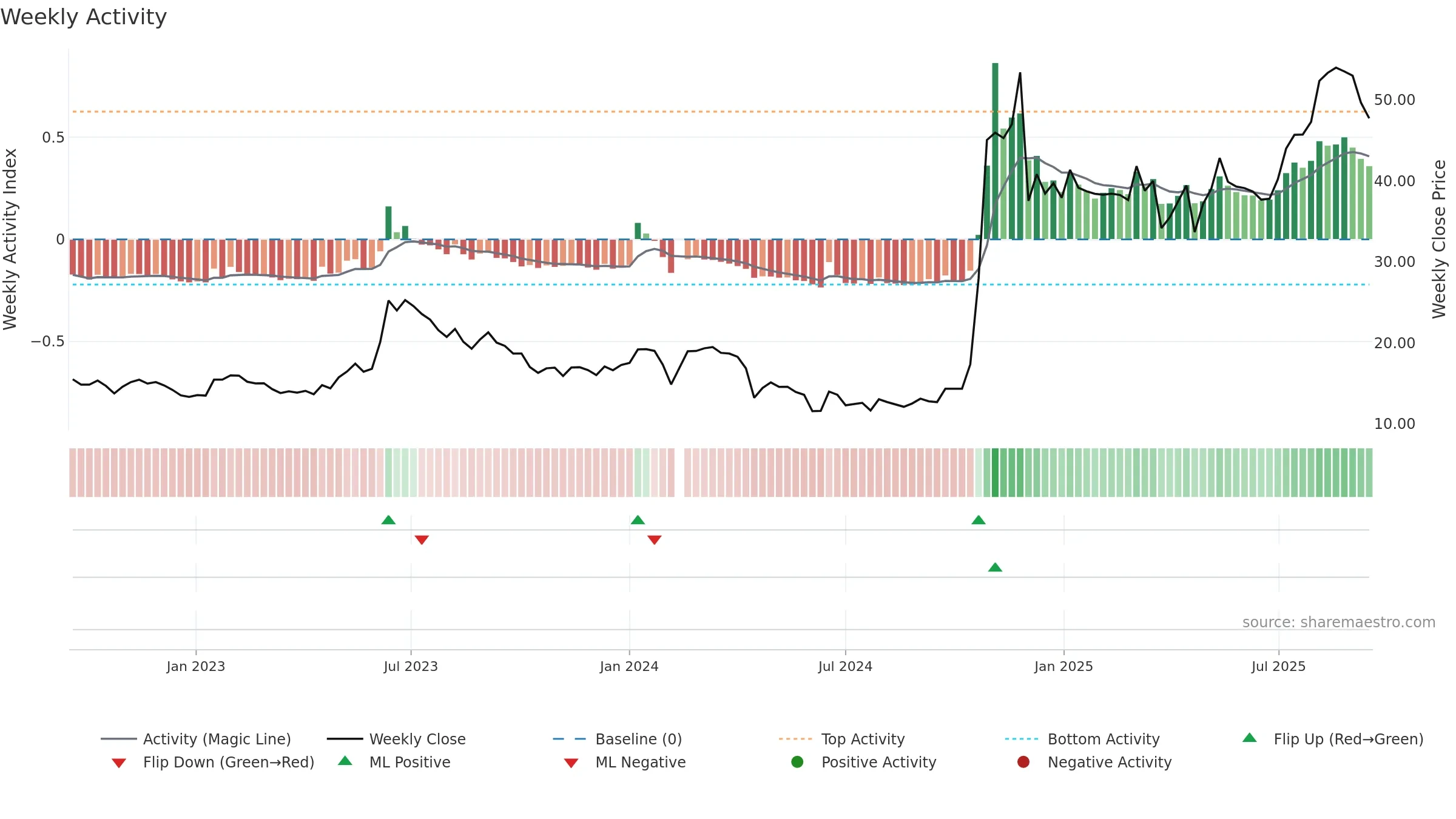Click the Jul 2023 axis label

411,666
